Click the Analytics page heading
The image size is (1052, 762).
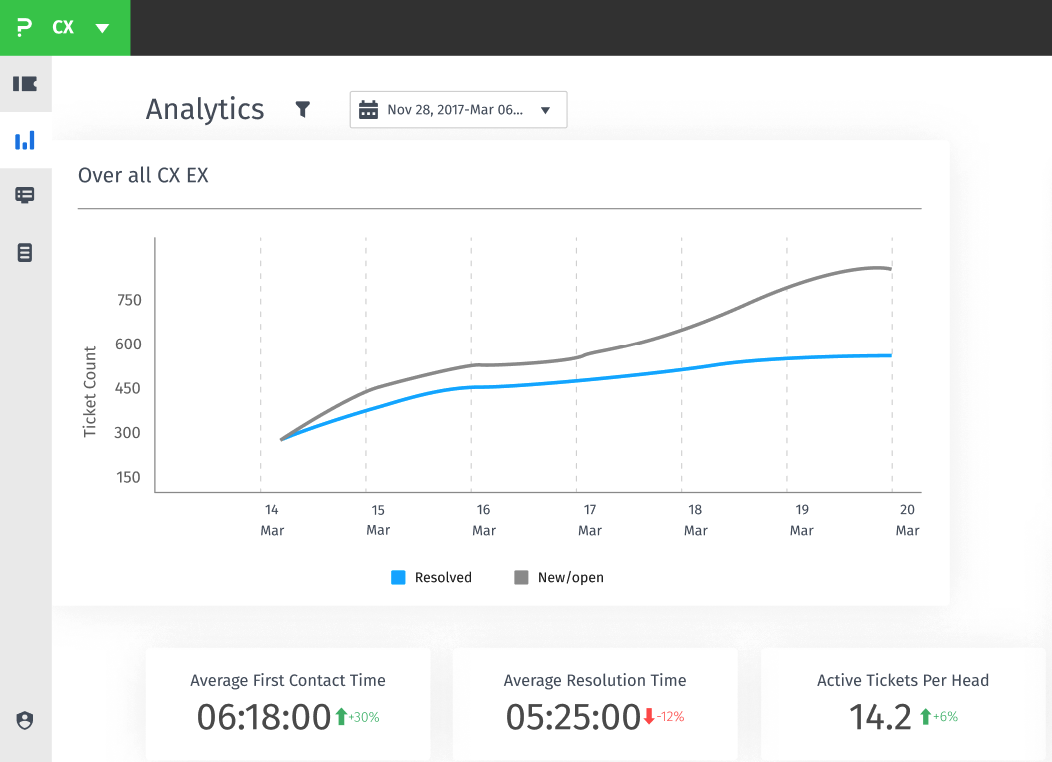click(205, 109)
